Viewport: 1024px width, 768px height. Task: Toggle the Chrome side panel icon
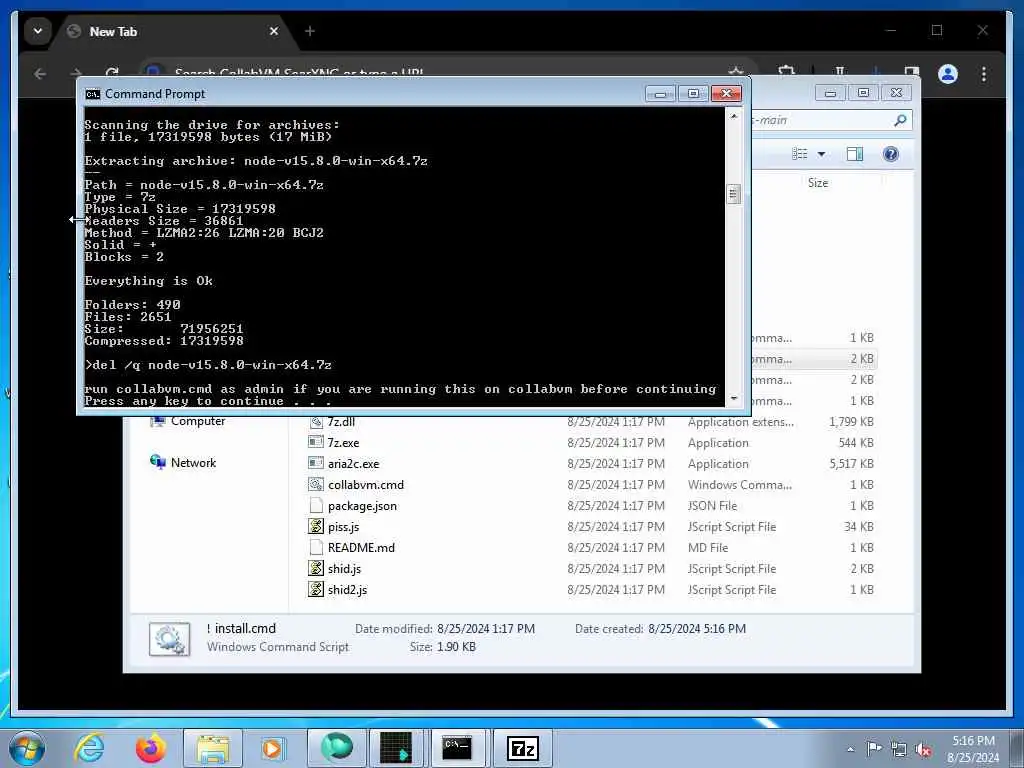click(x=912, y=72)
